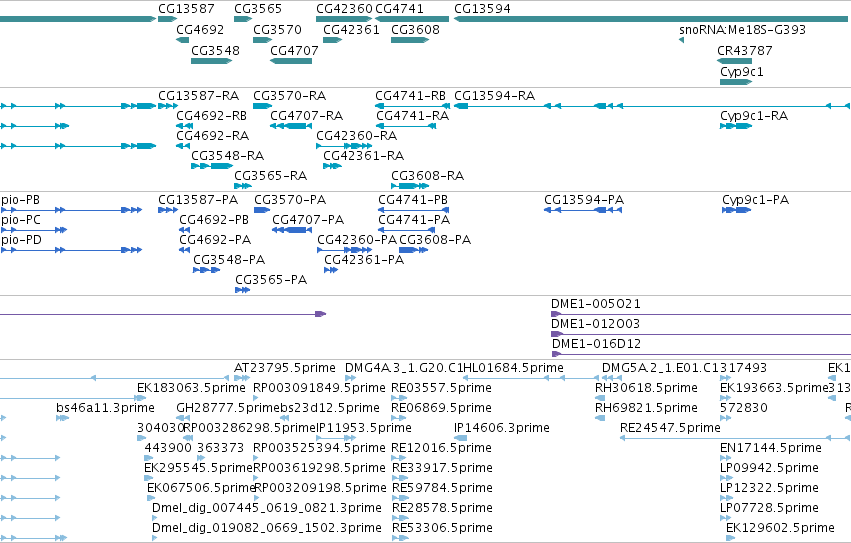Screen dimensions: 851x543
Task: Click the CG3565-PA protein label
Action: point(271,280)
